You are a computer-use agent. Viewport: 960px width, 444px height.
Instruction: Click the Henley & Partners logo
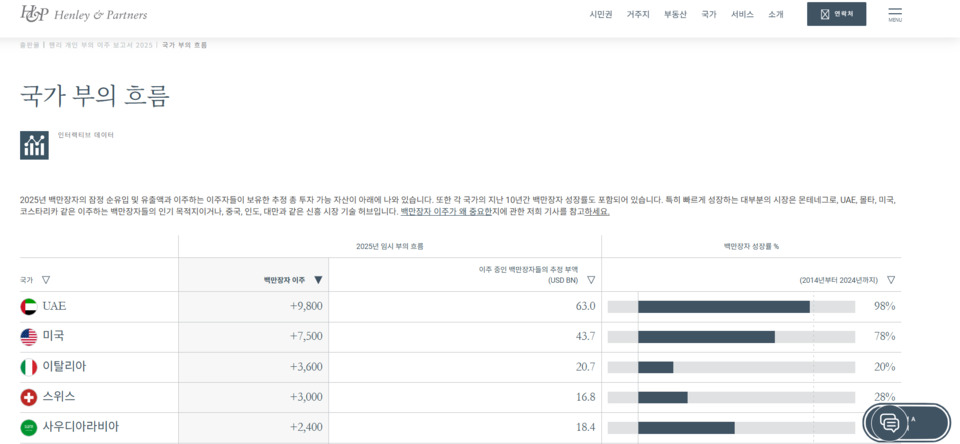(84, 14)
